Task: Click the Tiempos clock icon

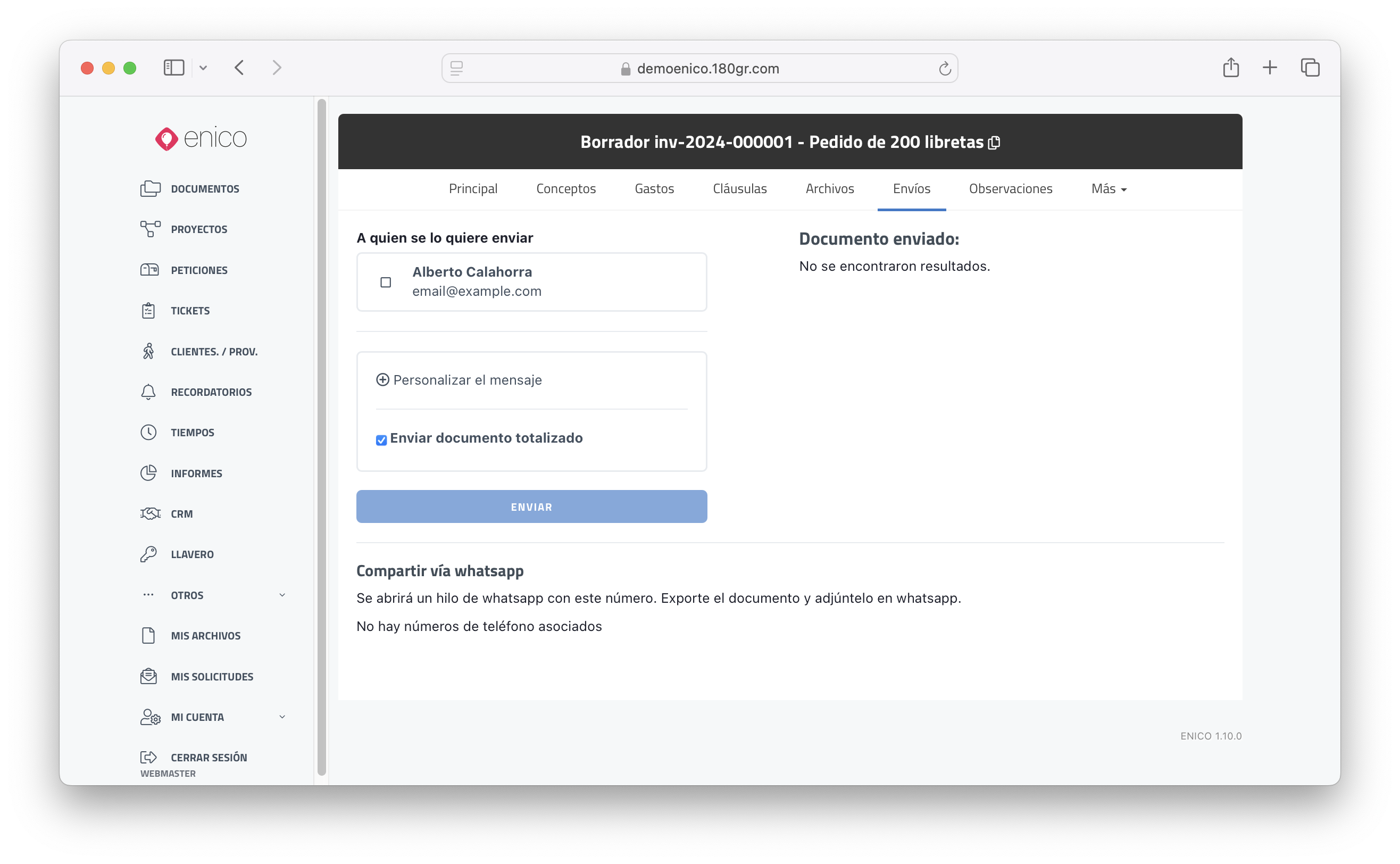Action: 148,433
